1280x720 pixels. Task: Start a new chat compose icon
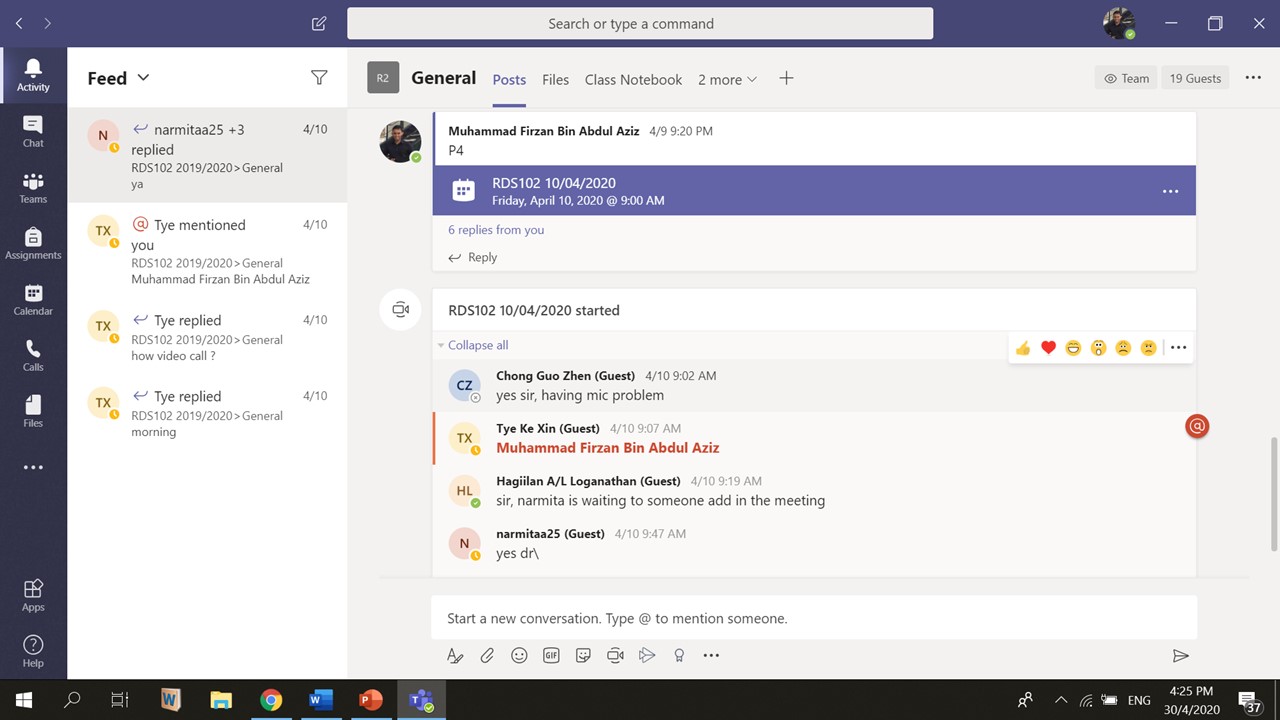[x=319, y=23]
